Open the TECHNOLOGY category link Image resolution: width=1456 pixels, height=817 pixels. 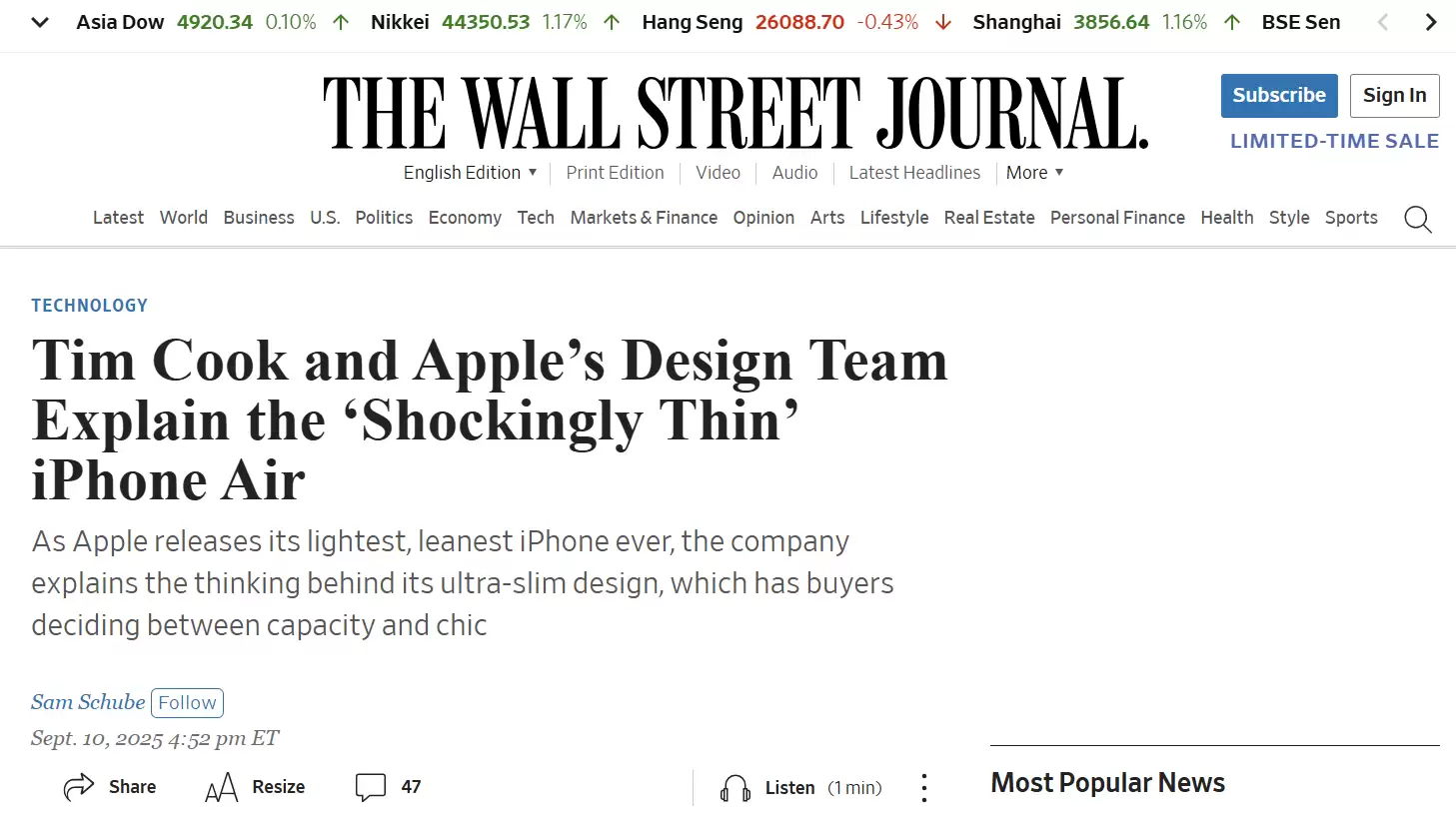click(89, 305)
